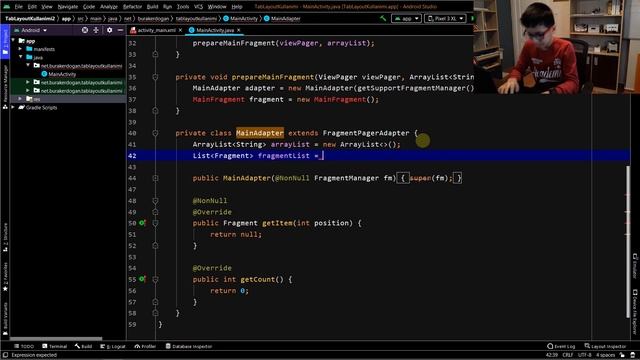This screenshot has height=360, width=640.
Task: Collapse the app module node
Action: tap(13, 41)
